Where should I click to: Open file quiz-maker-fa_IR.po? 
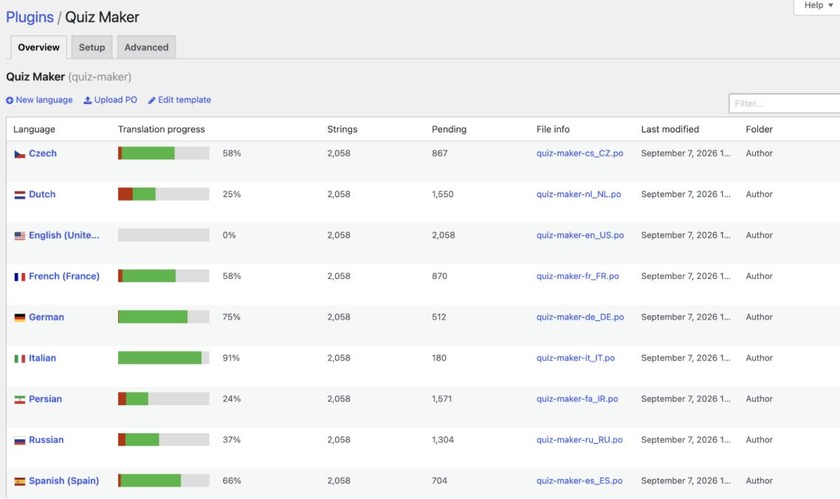point(577,399)
